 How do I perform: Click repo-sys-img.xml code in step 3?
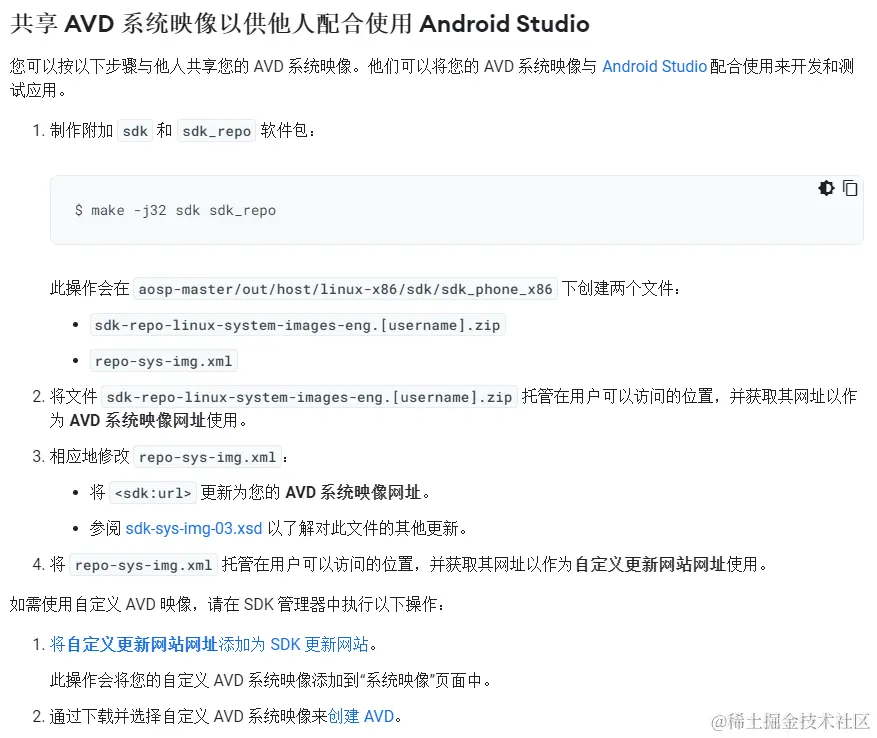point(208,457)
